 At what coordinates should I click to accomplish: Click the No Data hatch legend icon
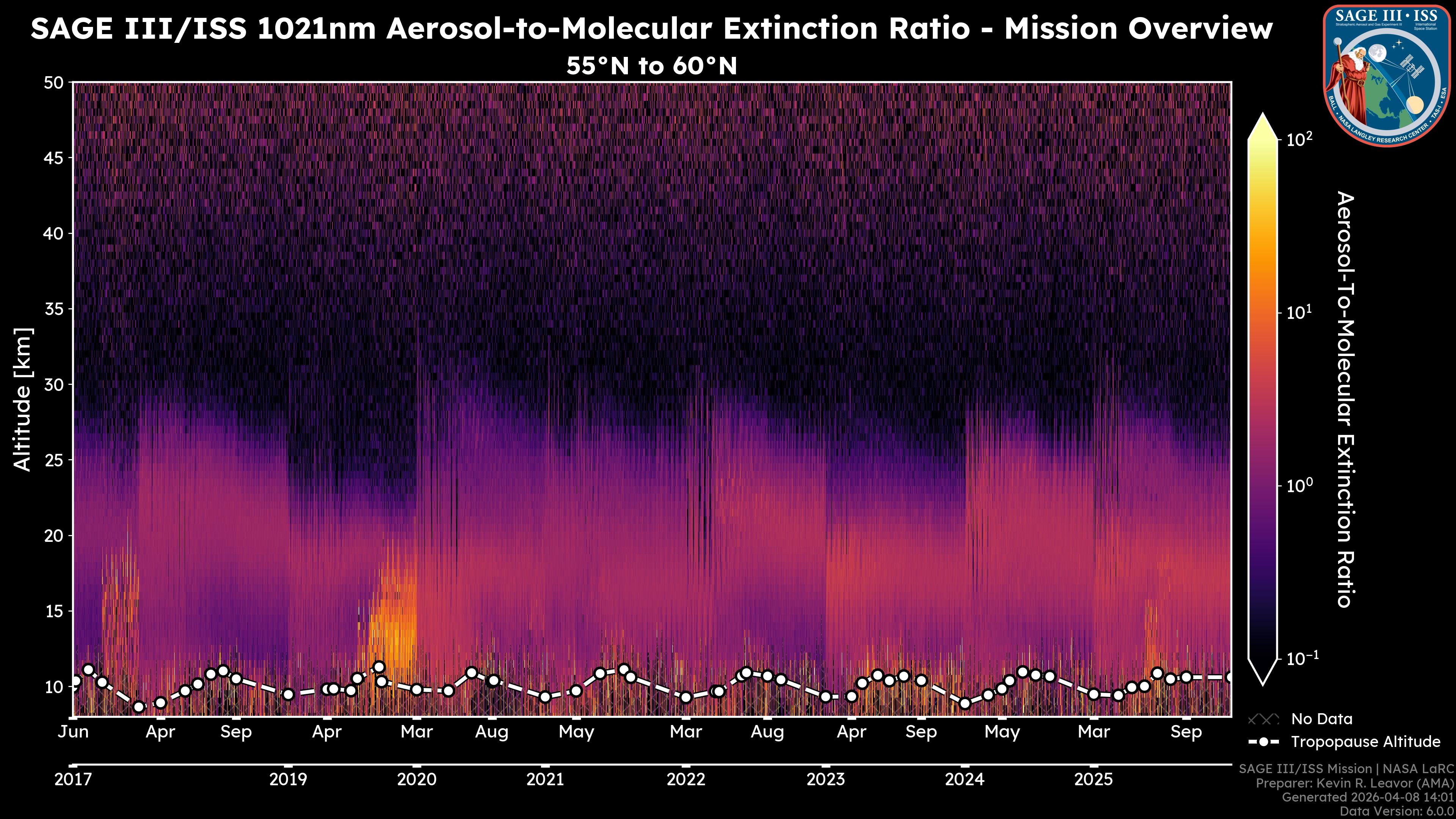1263,720
